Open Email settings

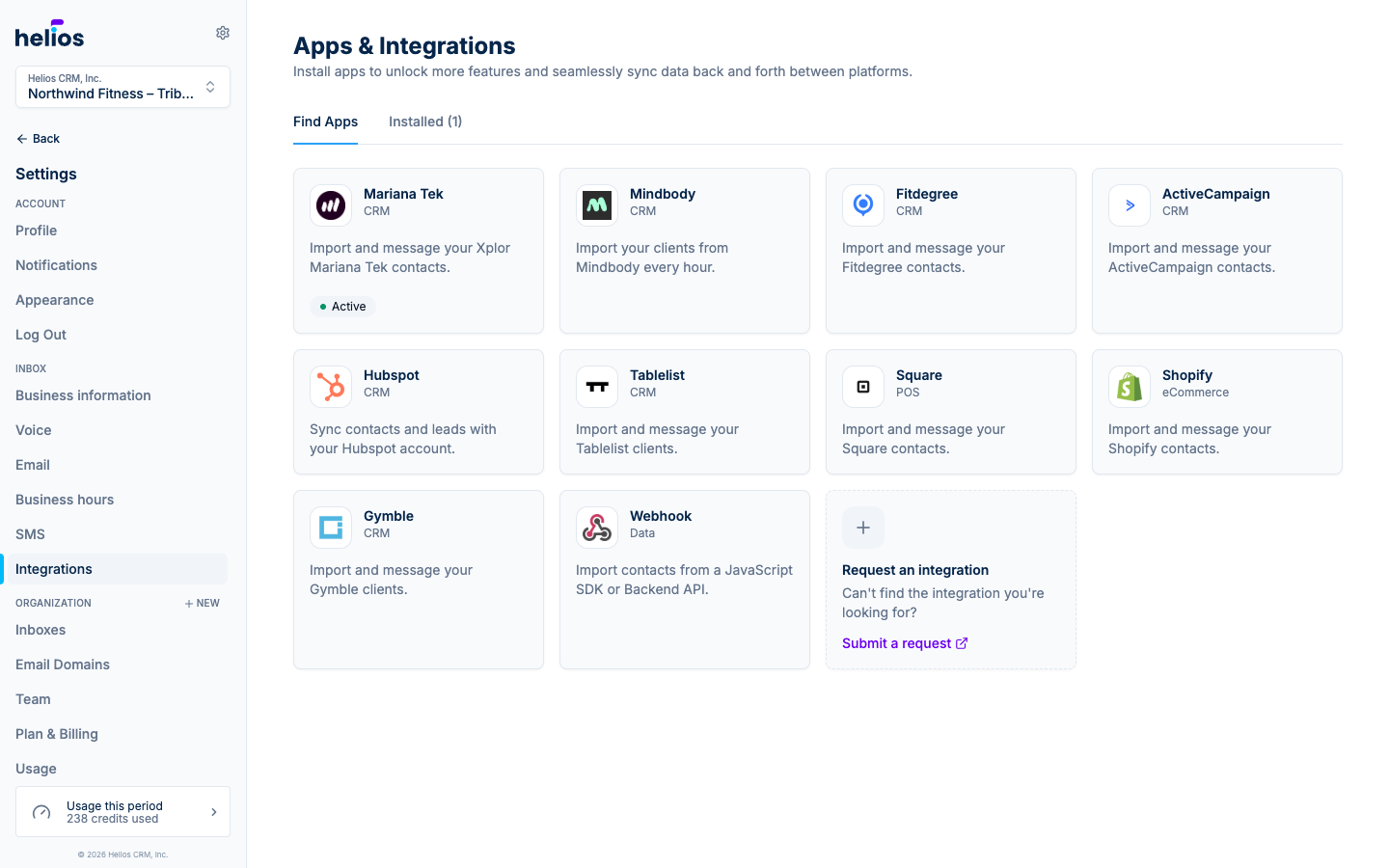pos(33,465)
